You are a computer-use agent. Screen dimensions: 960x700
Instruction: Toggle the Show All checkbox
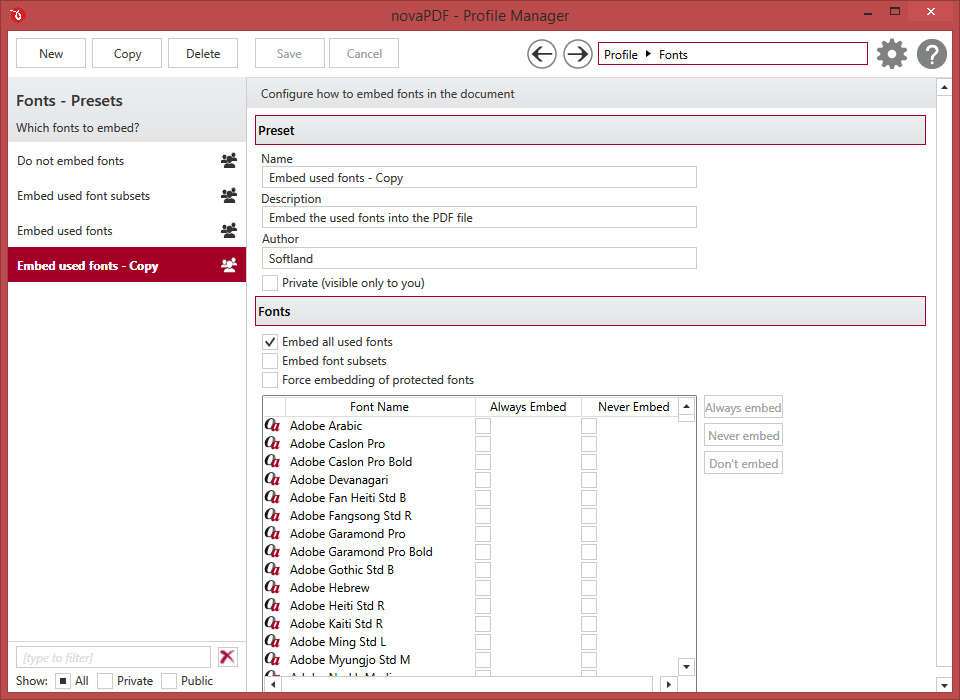click(62, 681)
